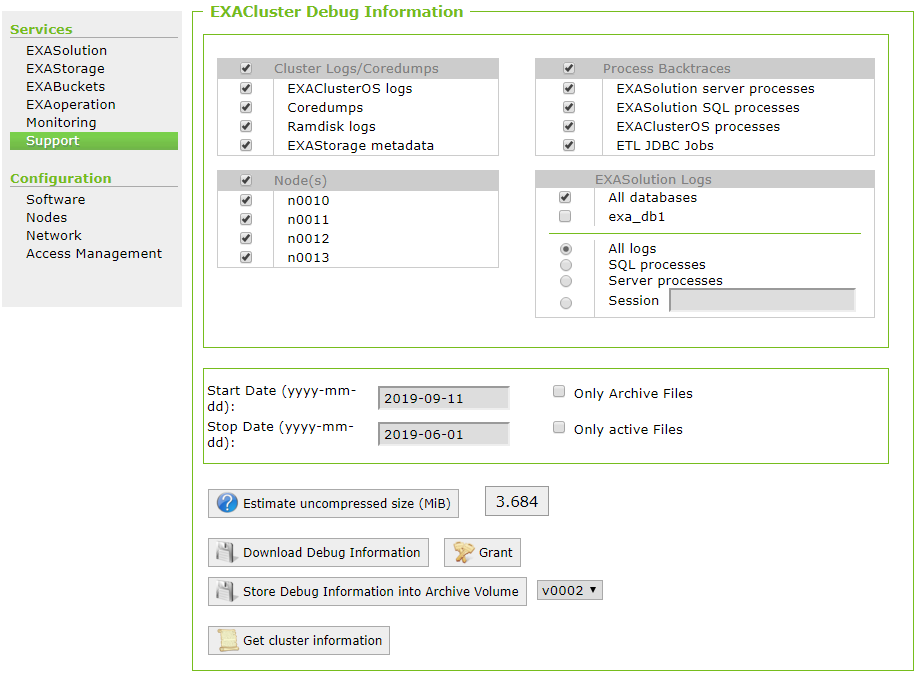Click the Start Date input field
The height and width of the screenshot is (674, 919).
444,398
